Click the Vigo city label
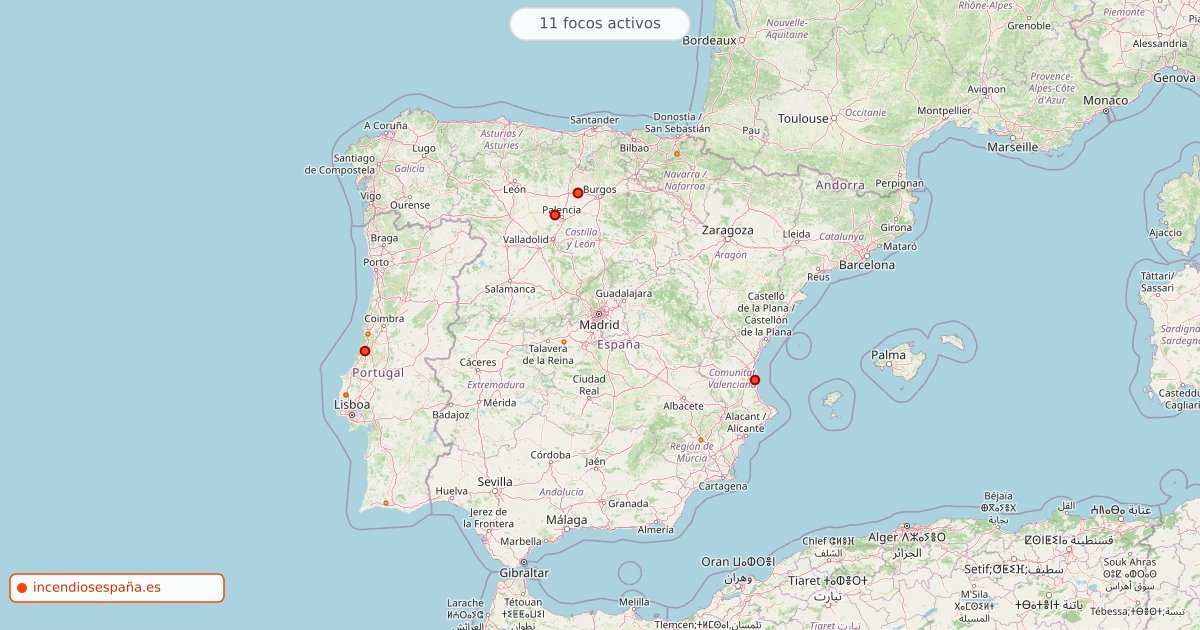1200x630 pixels. click(x=371, y=196)
